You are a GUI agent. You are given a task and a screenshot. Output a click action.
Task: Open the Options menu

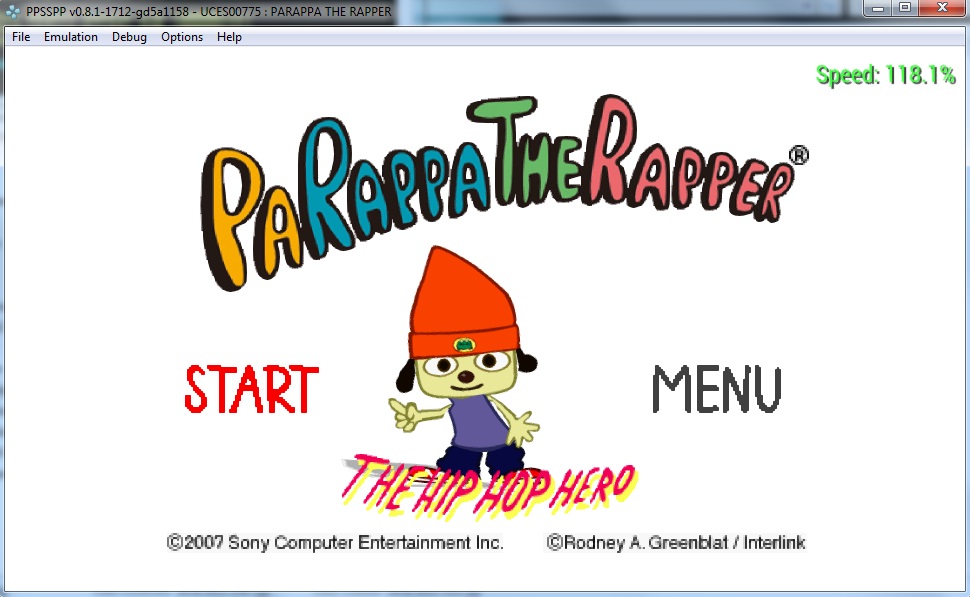click(x=182, y=37)
